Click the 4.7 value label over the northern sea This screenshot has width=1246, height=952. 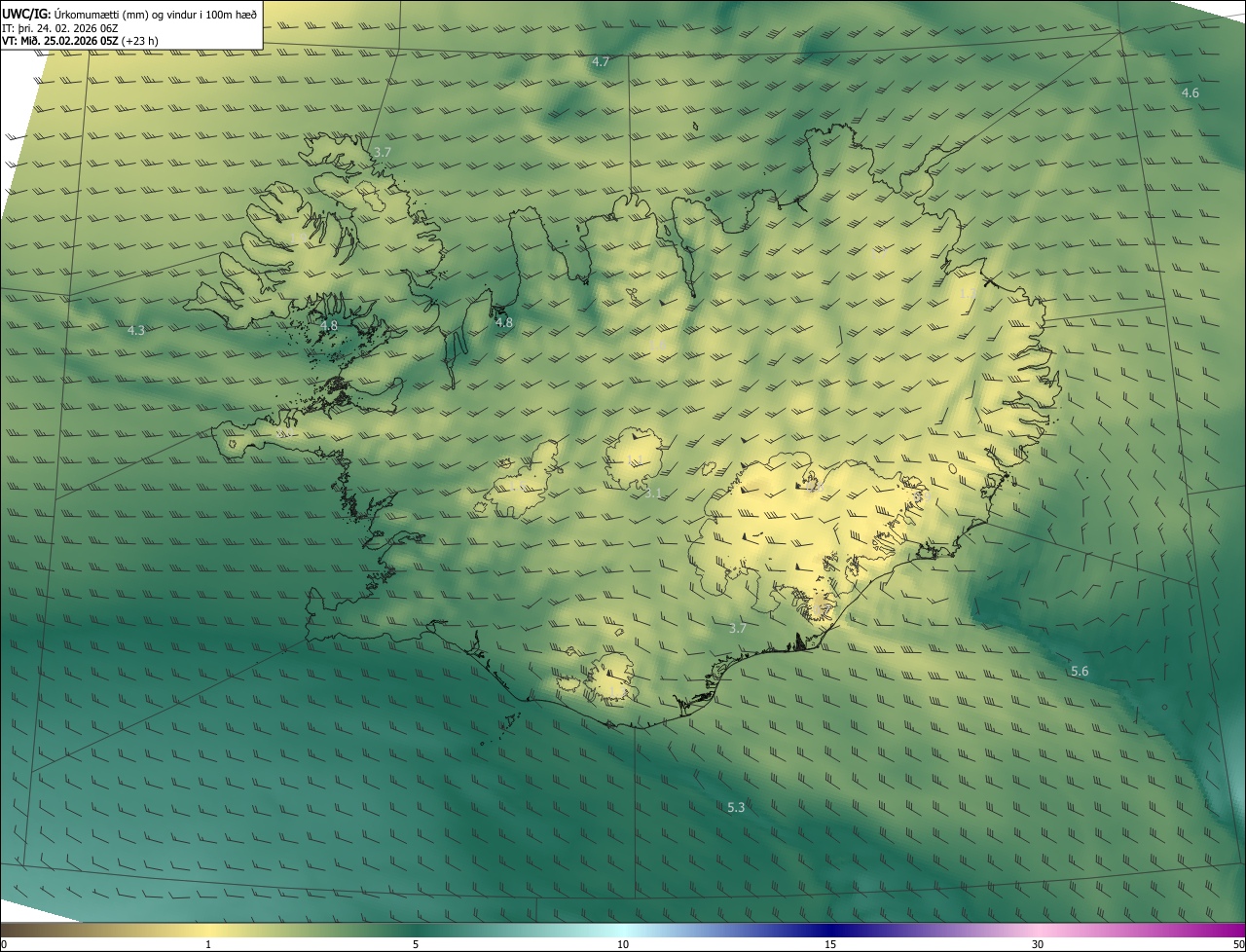click(601, 62)
